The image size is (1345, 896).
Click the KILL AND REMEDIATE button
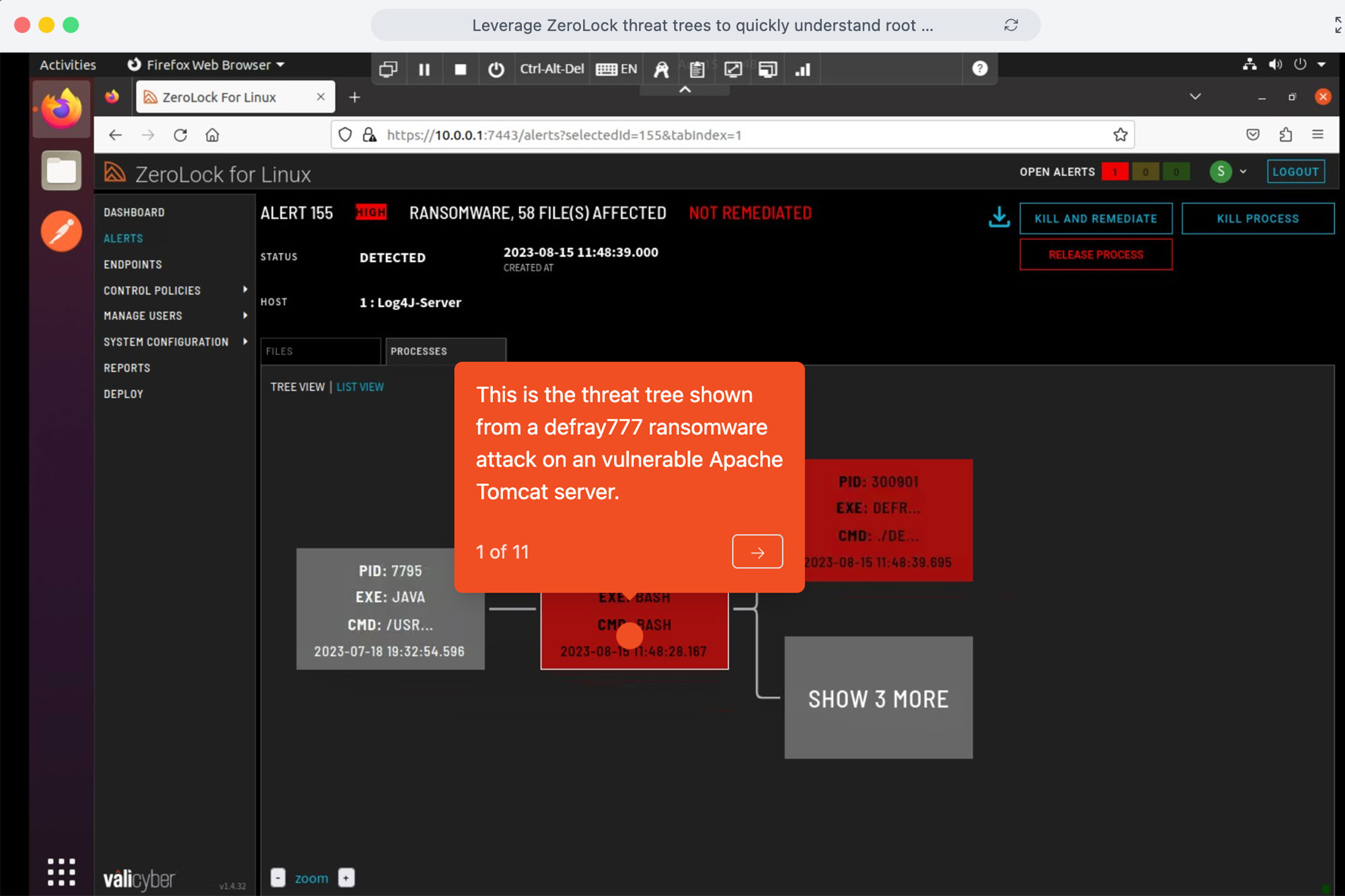[x=1096, y=218]
